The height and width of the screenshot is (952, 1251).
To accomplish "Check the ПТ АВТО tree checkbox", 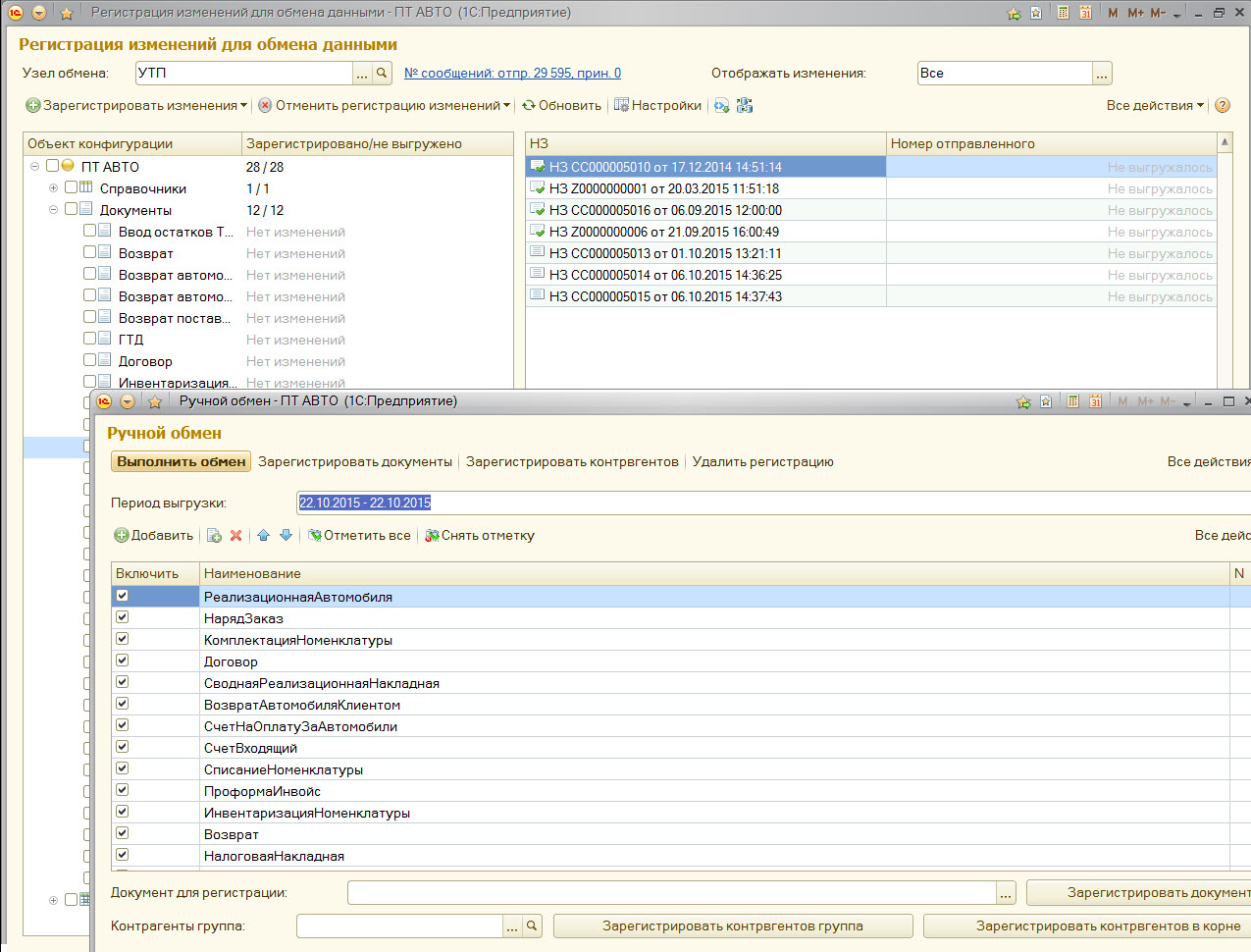I will (x=52, y=166).
